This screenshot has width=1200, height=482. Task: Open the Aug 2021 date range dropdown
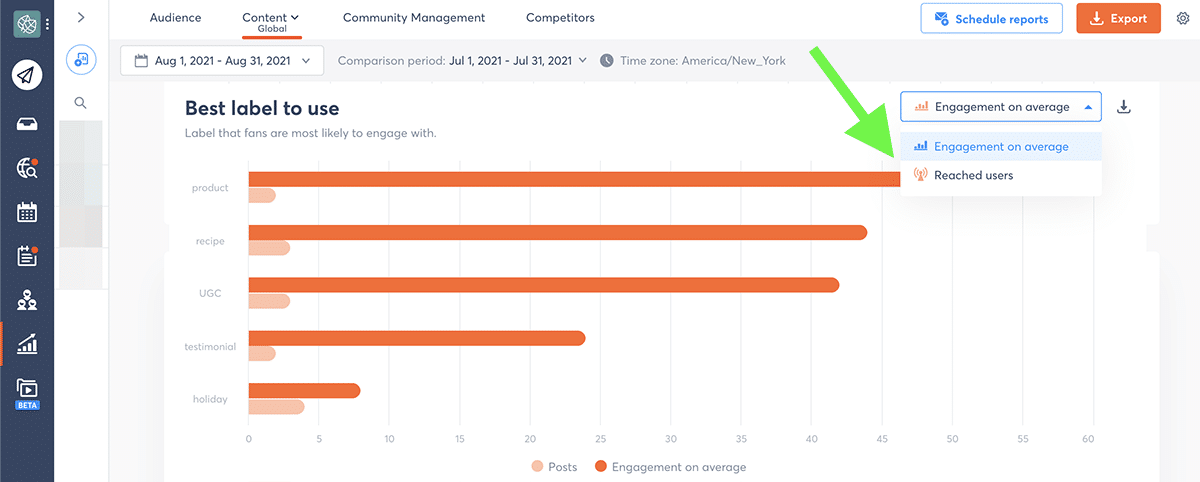click(x=222, y=61)
